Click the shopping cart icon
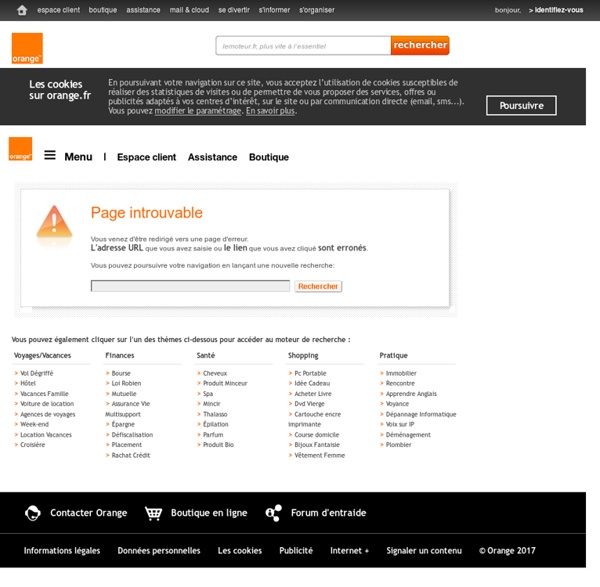This screenshot has width=600, height=587. pyautogui.click(x=153, y=513)
